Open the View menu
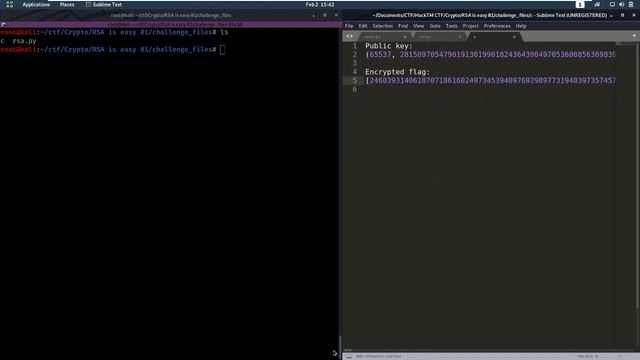Image resolution: width=640 pixels, height=360 pixels. pyautogui.click(x=419, y=26)
